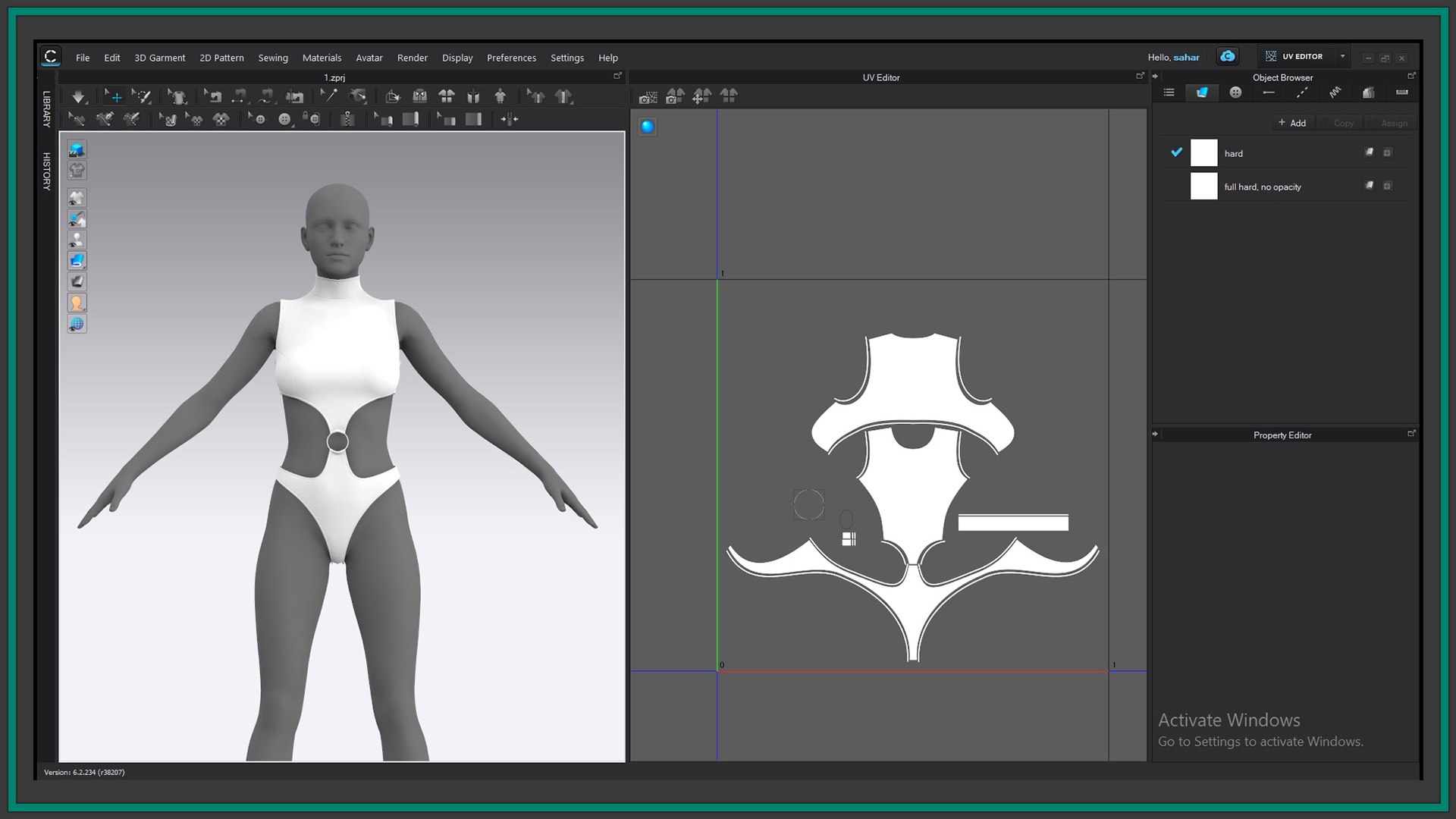Click the two-arrows-converging tool icon
The height and width of the screenshot is (819, 1456).
[x=510, y=119]
